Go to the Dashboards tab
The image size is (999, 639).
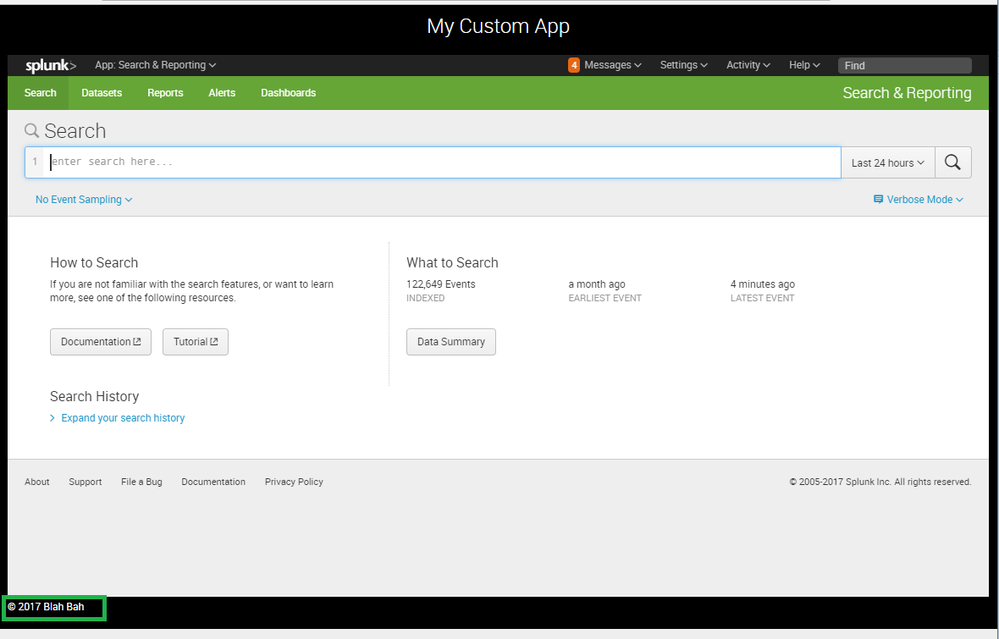tap(288, 93)
